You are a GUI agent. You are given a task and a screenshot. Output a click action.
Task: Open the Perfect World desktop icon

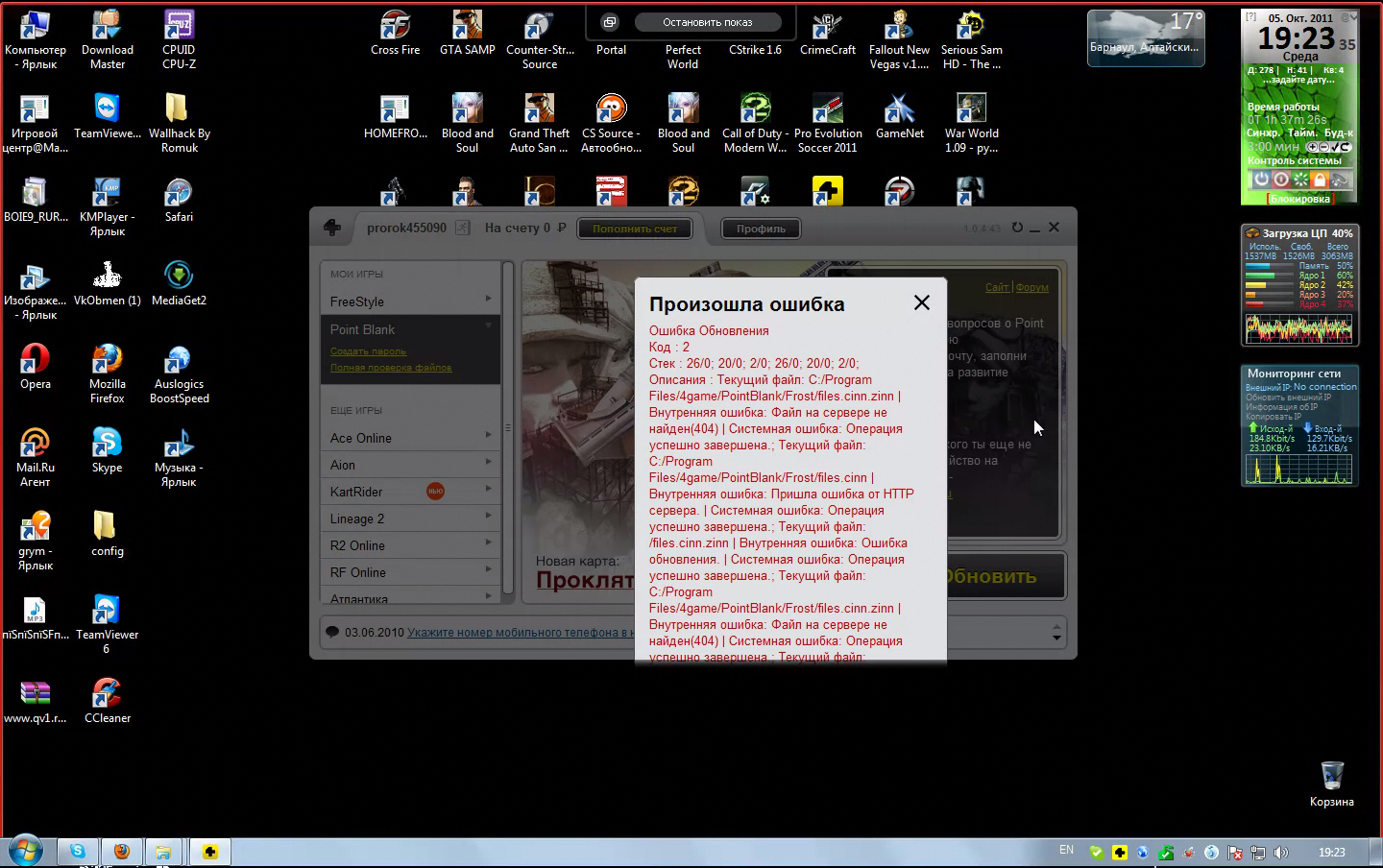pyautogui.click(x=683, y=56)
